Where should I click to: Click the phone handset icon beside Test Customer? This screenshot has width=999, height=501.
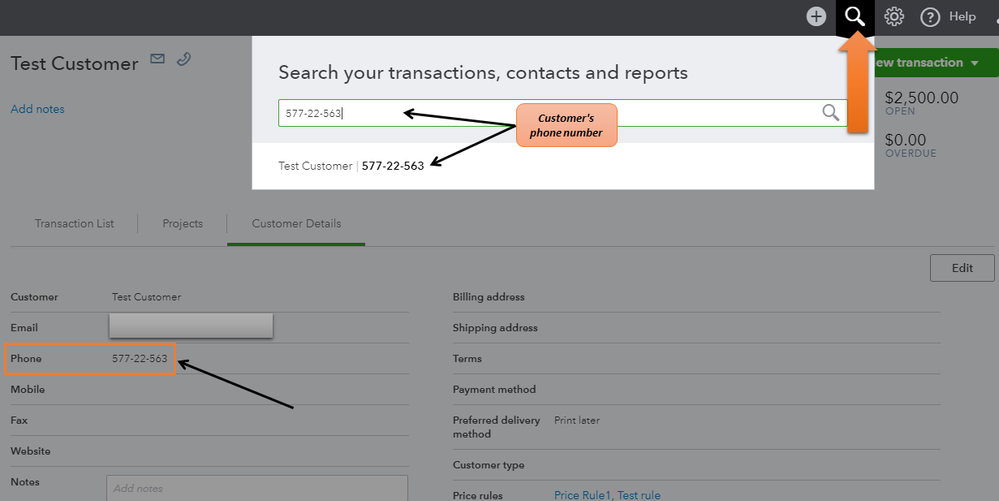pyautogui.click(x=184, y=60)
